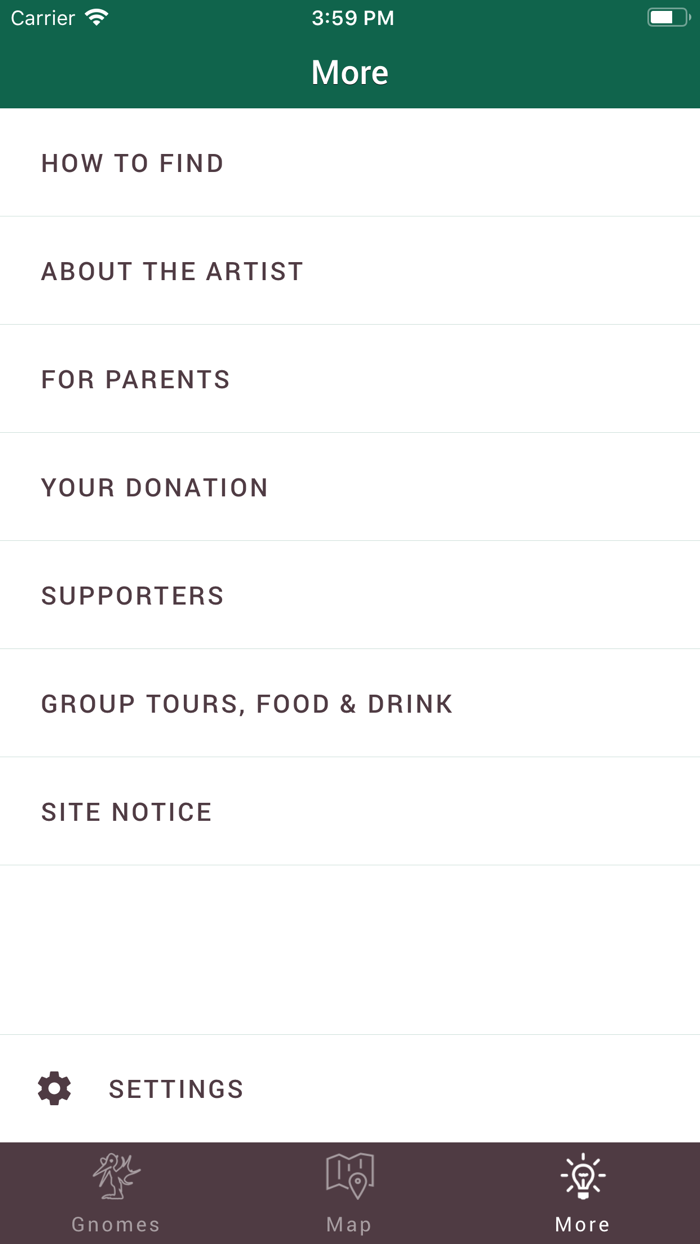Tap the More title in header

[350, 72]
